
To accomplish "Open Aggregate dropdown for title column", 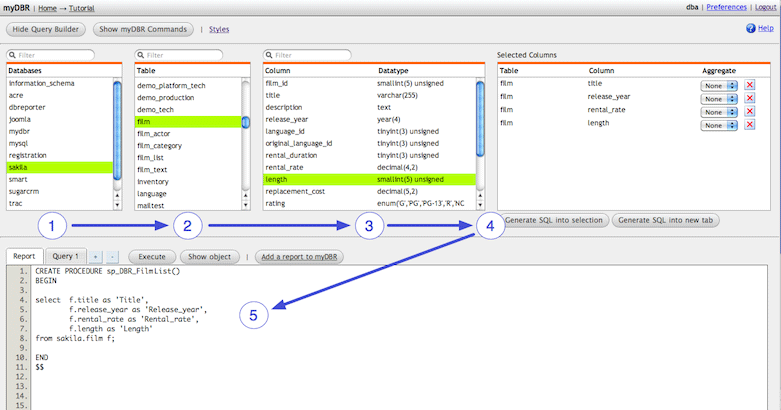I will [719, 85].
